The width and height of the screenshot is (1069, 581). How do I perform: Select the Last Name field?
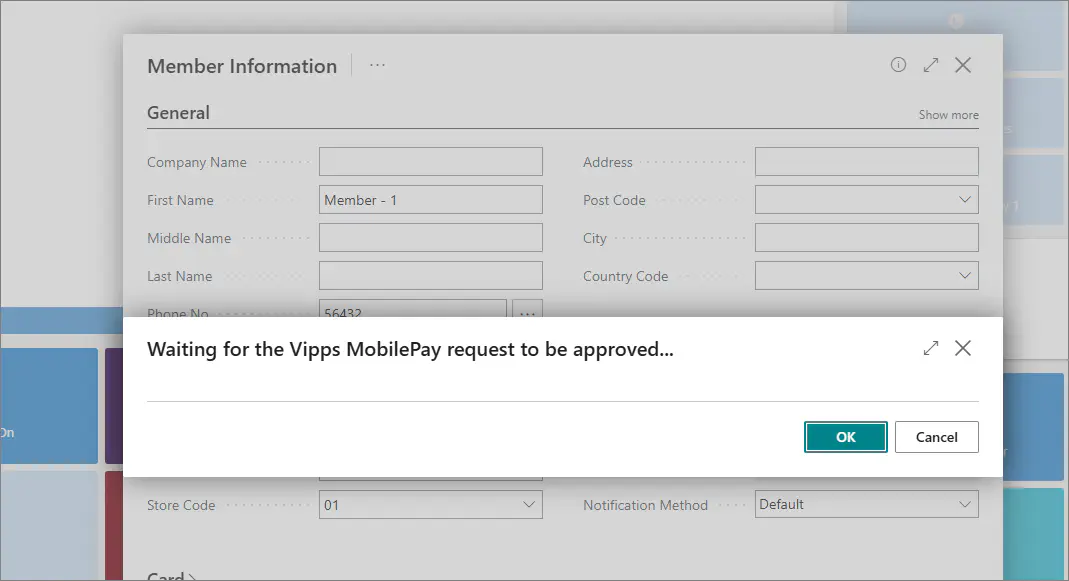(x=431, y=276)
